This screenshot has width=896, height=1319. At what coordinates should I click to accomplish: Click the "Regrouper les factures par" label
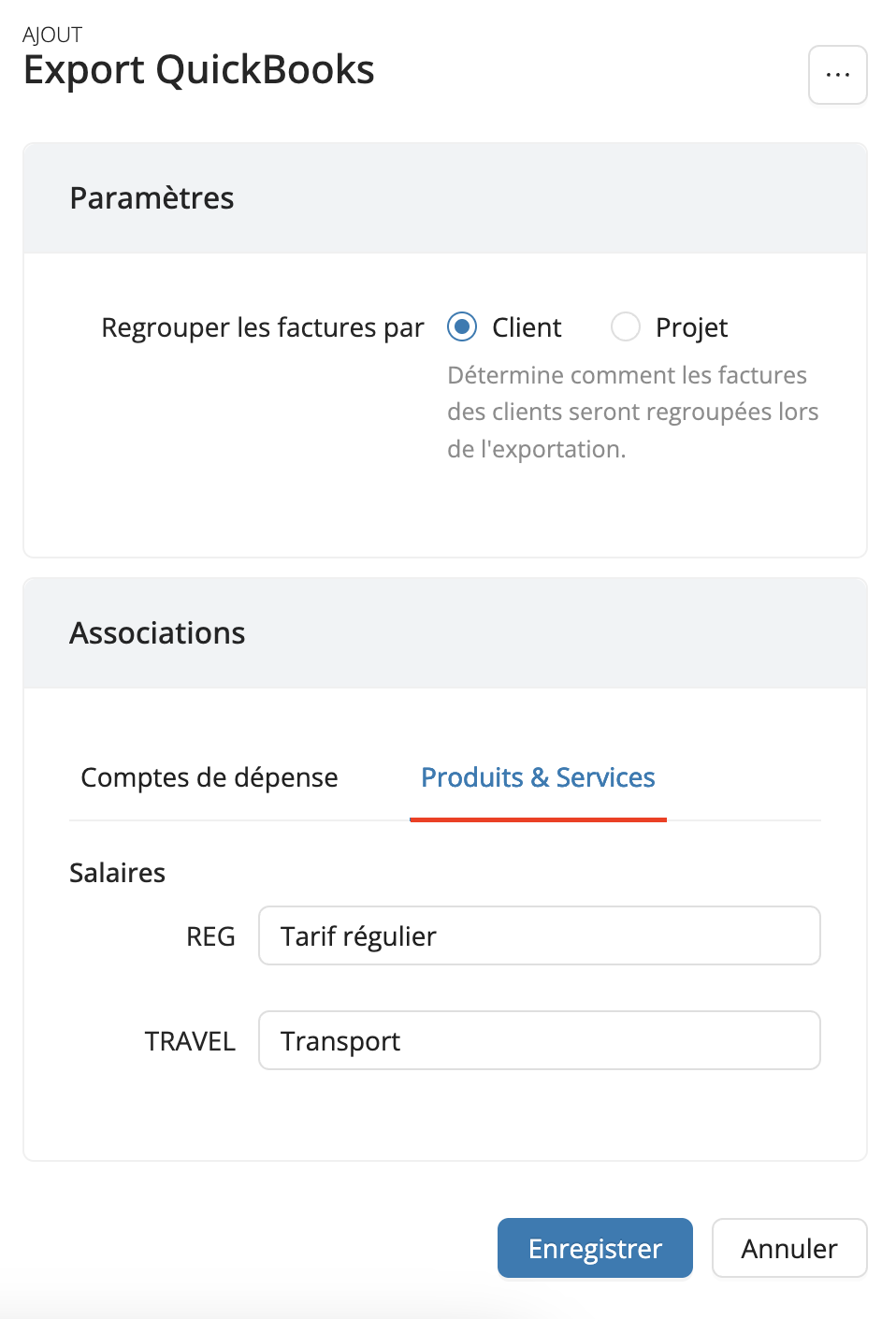pyautogui.click(x=262, y=327)
